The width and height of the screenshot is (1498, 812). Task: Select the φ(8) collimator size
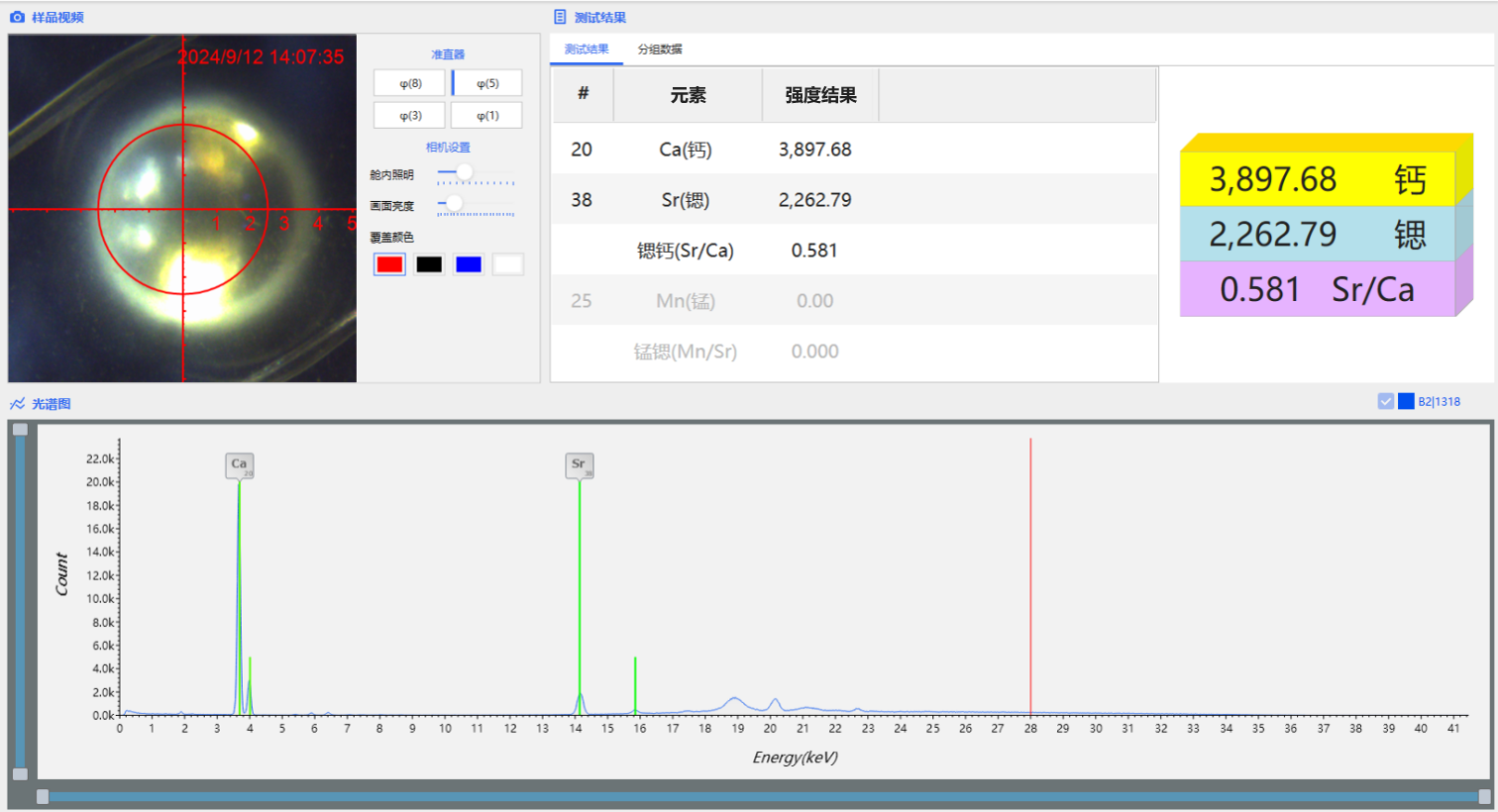(x=409, y=82)
